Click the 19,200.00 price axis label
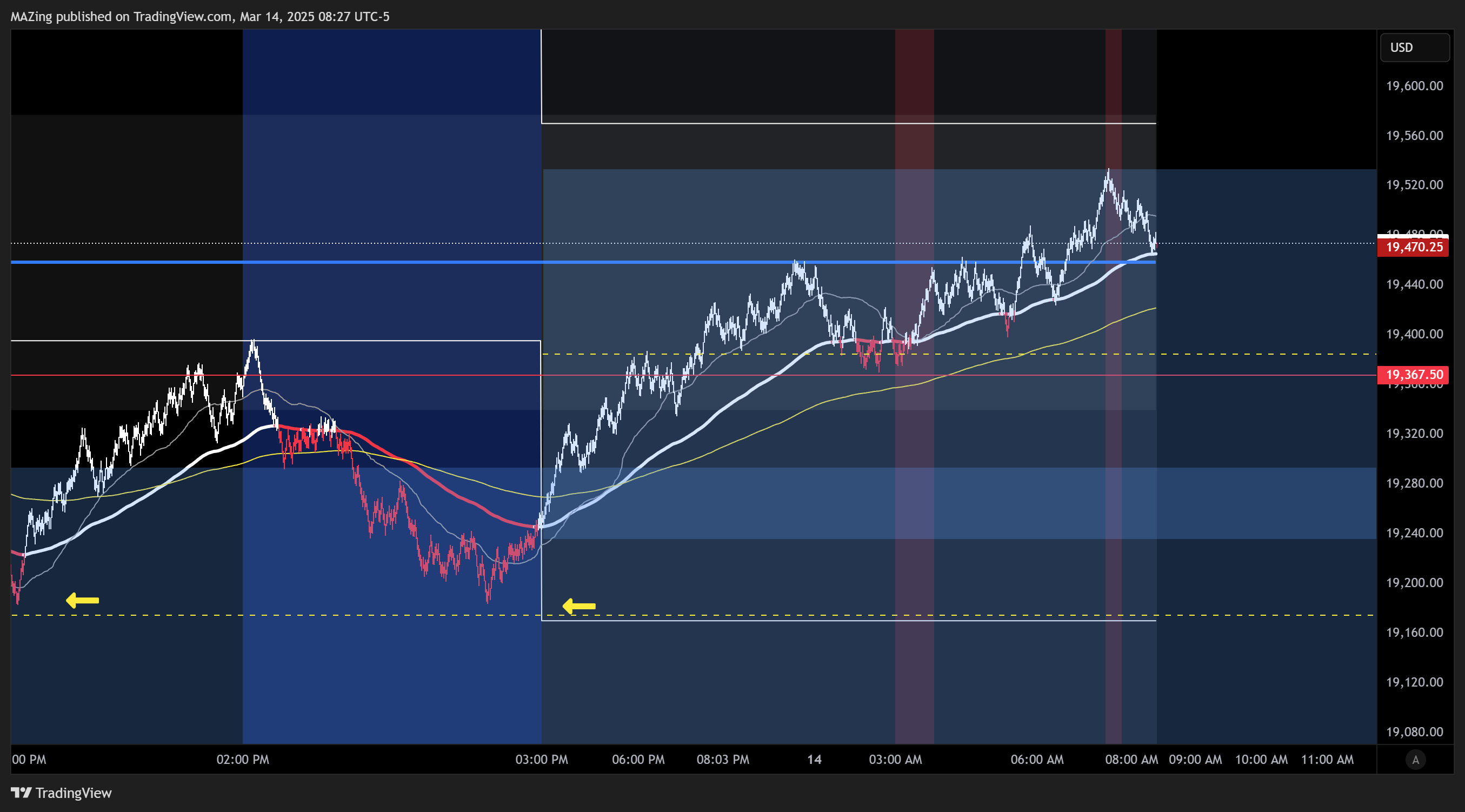Viewport: 1465px width, 812px height. 1414,583
